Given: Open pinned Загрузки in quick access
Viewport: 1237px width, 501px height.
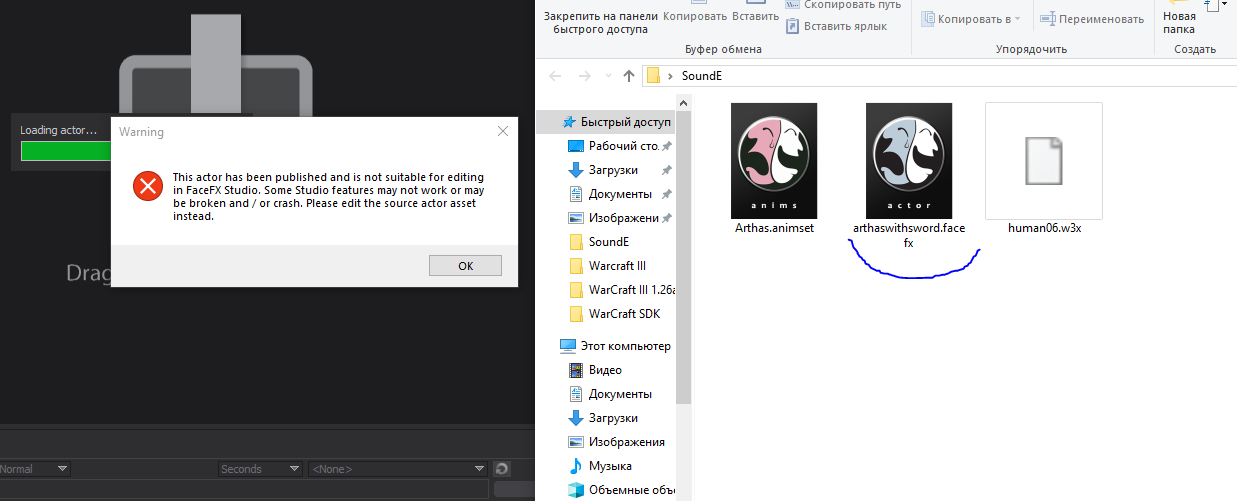Looking at the screenshot, I should pos(613,170).
